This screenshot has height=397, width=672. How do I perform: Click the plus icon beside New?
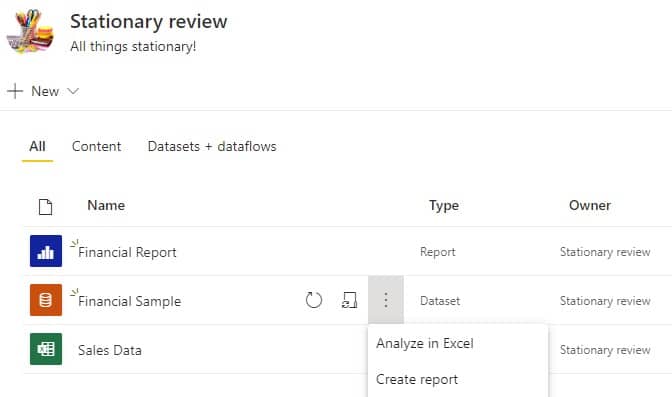[x=15, y=91]
